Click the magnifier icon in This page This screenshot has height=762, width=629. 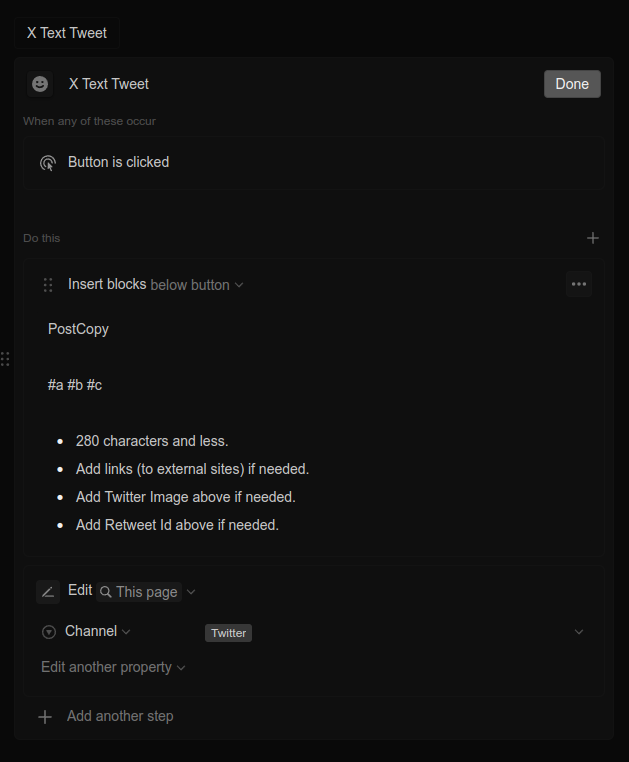coord(106,592)
